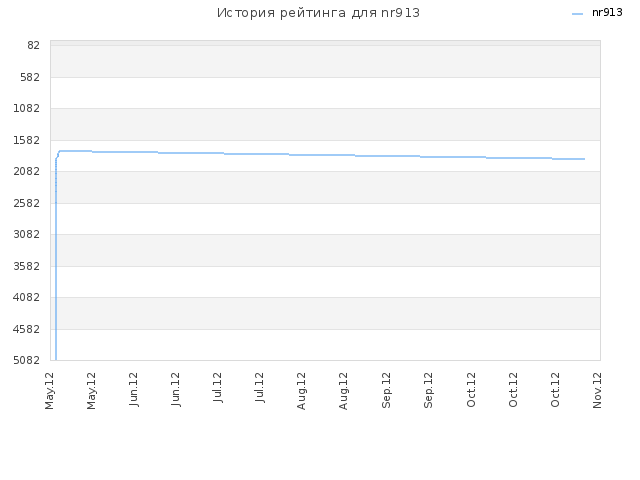This screenshot has width=640, height=480.
Task: Toggle the nr913 series legend label
Action: 607,13
